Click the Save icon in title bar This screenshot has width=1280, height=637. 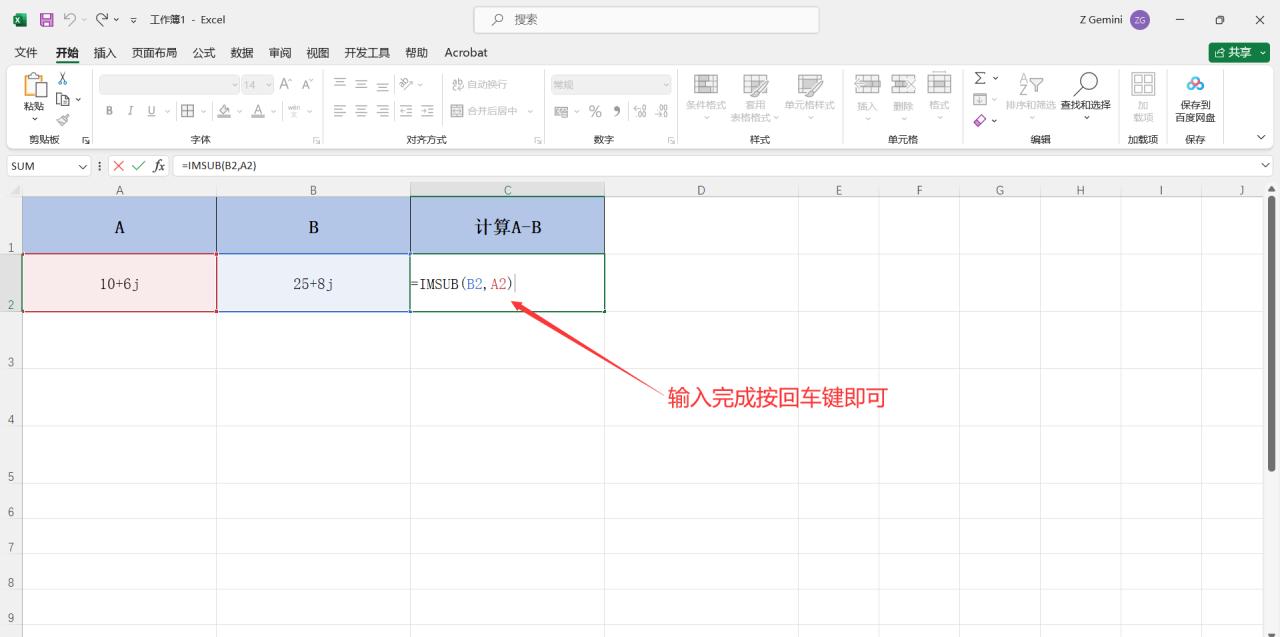(x=46, y=19)
